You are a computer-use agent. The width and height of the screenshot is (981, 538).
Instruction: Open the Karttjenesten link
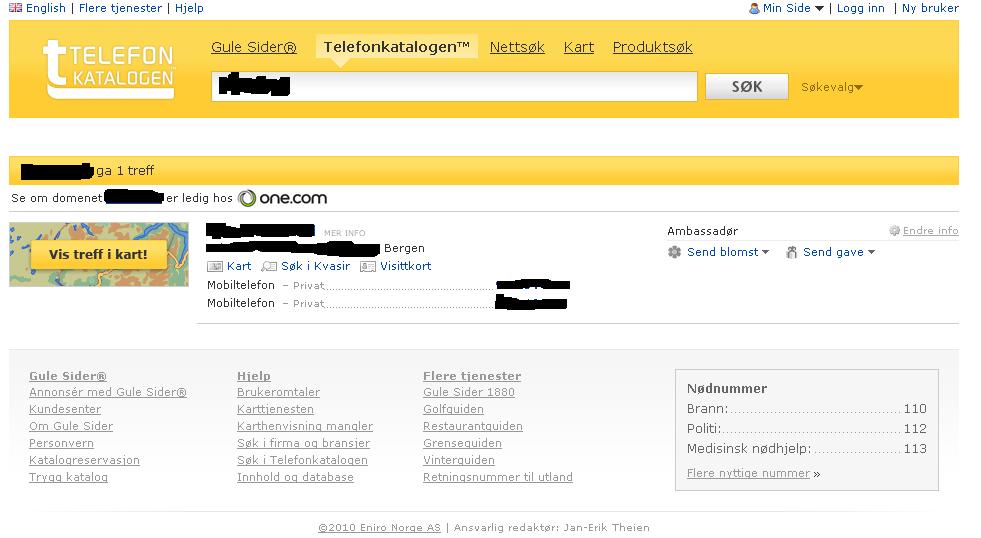coord(275,409)
